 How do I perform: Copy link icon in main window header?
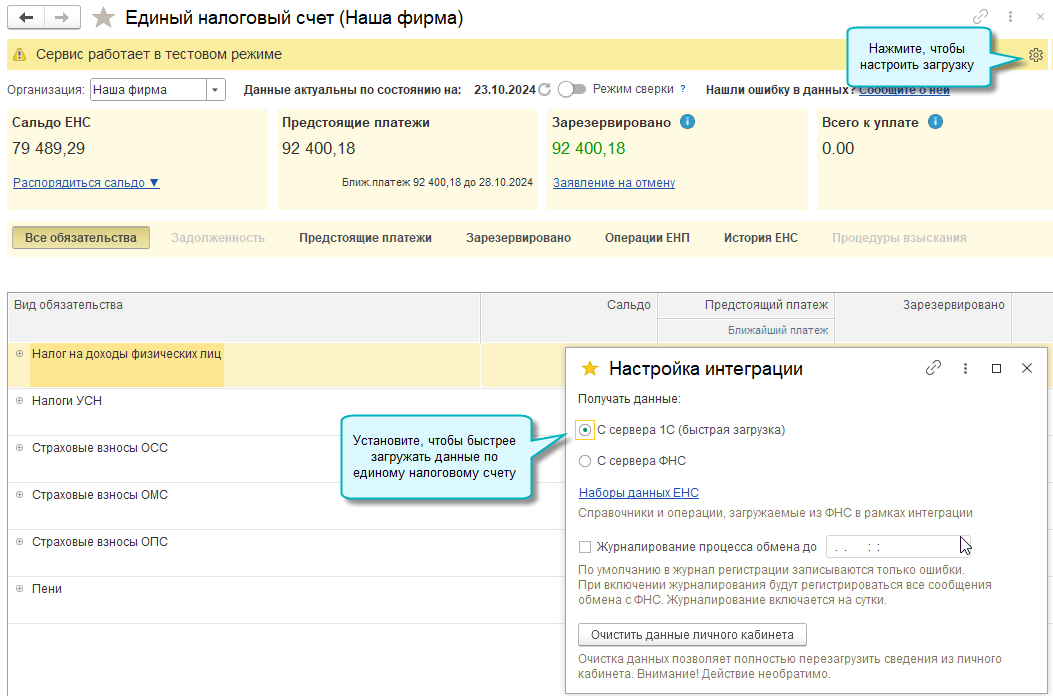tap(980, 17)
